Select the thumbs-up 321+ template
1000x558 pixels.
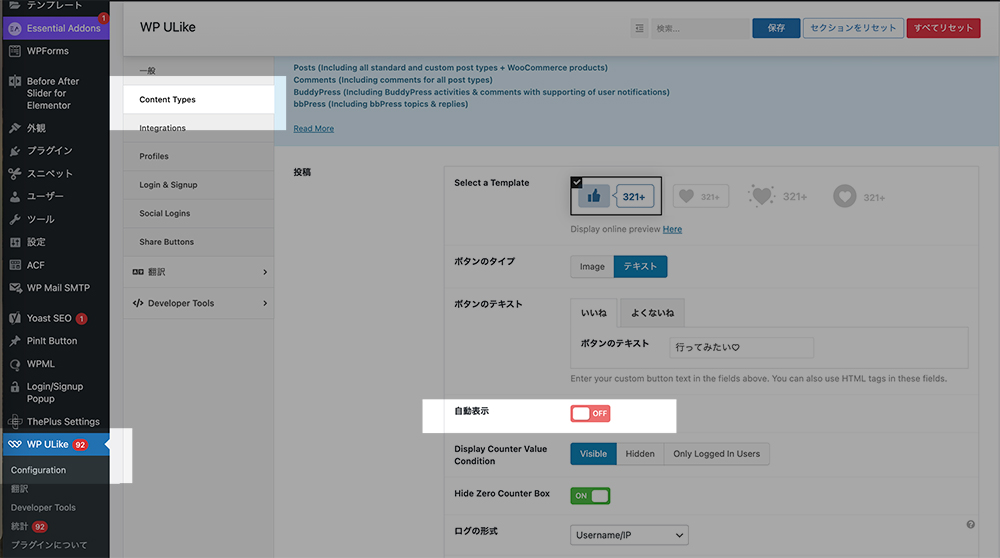616,197
